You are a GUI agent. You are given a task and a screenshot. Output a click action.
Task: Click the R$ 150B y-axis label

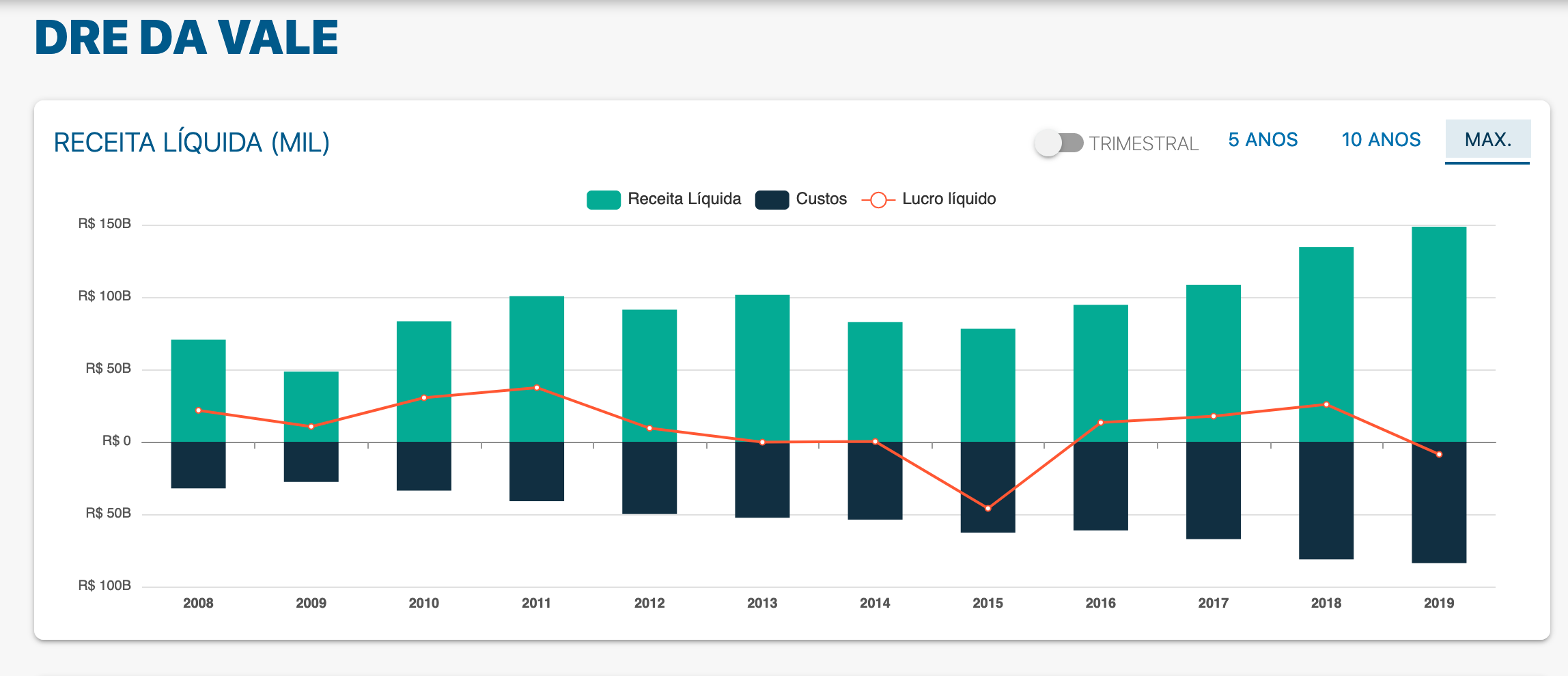[x=104, y=224]
